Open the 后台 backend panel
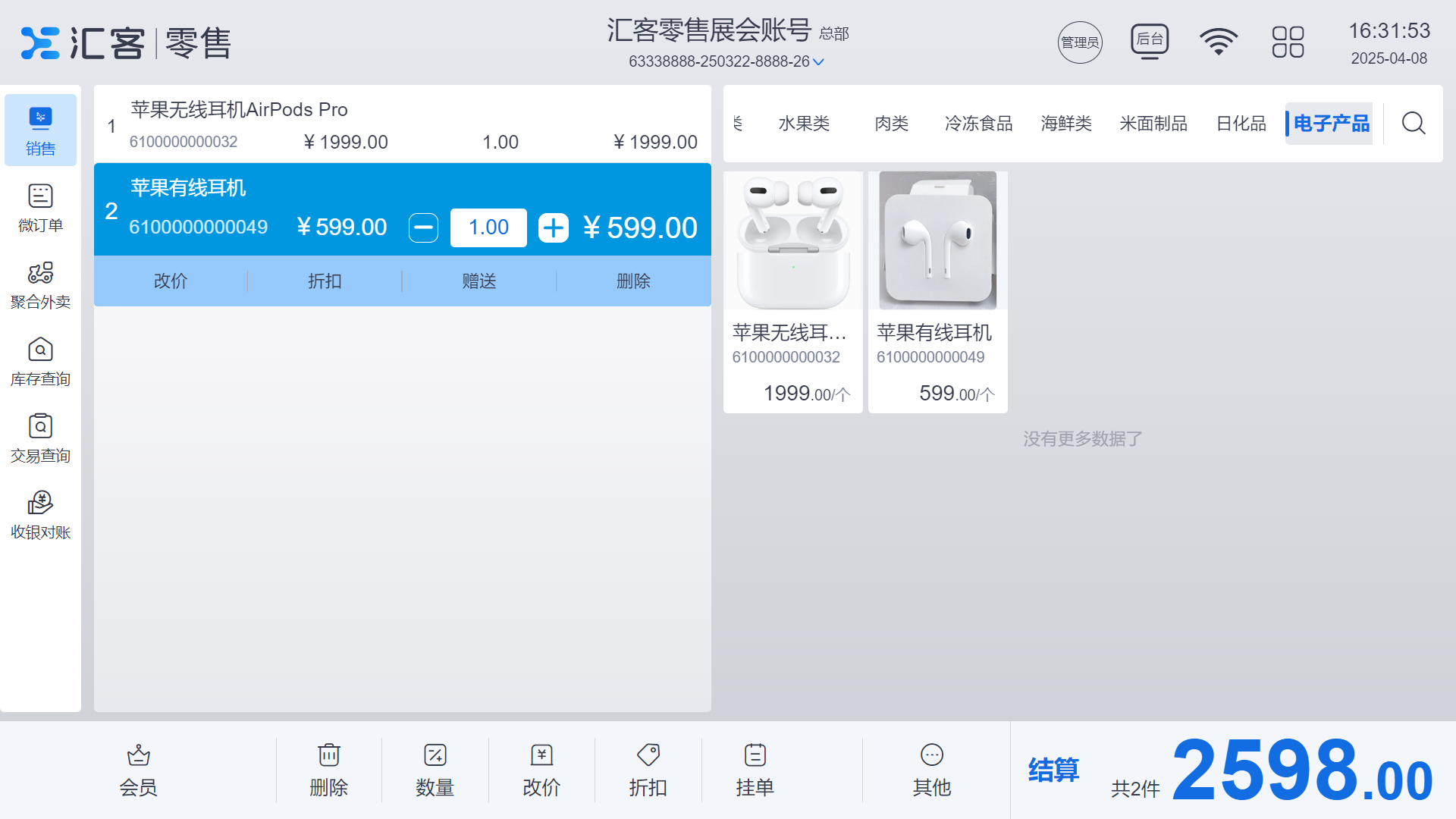1456x819 pixels. tap(1150, 42)
